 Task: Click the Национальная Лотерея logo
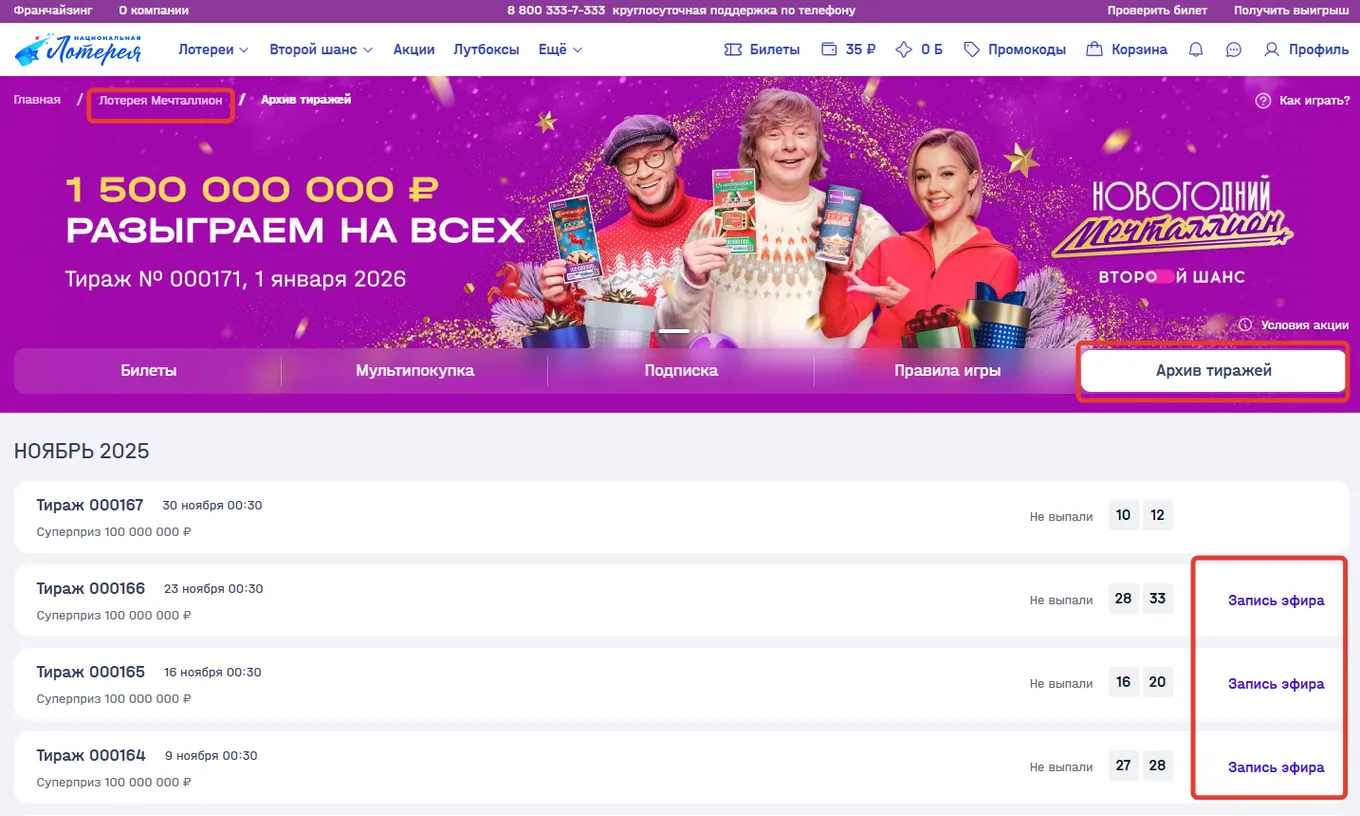point(79,49)
